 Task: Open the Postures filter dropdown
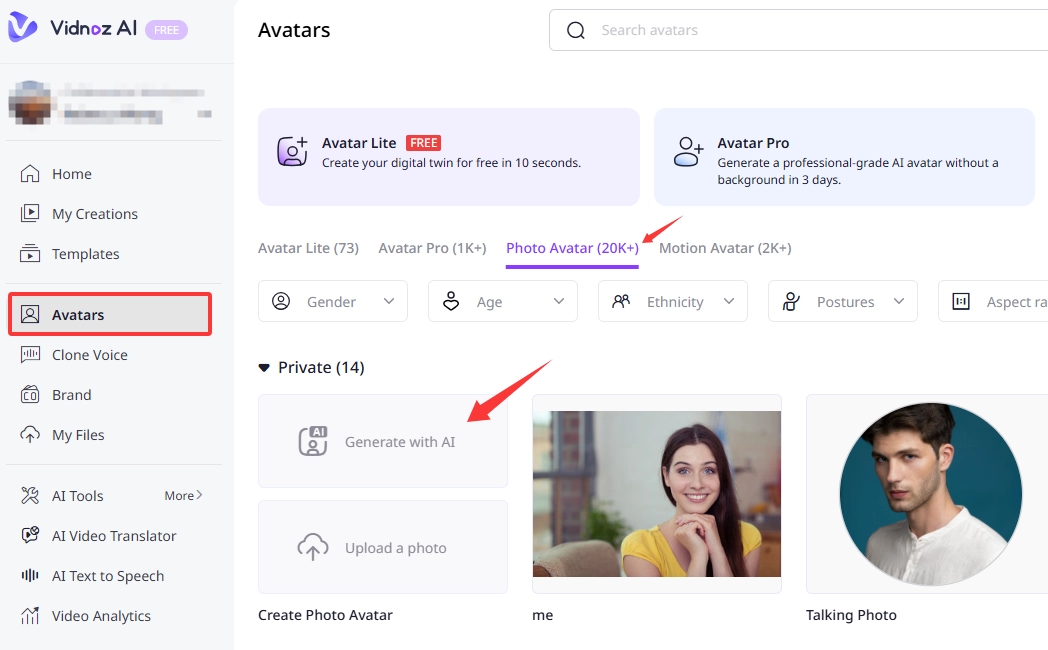(843, 302)
